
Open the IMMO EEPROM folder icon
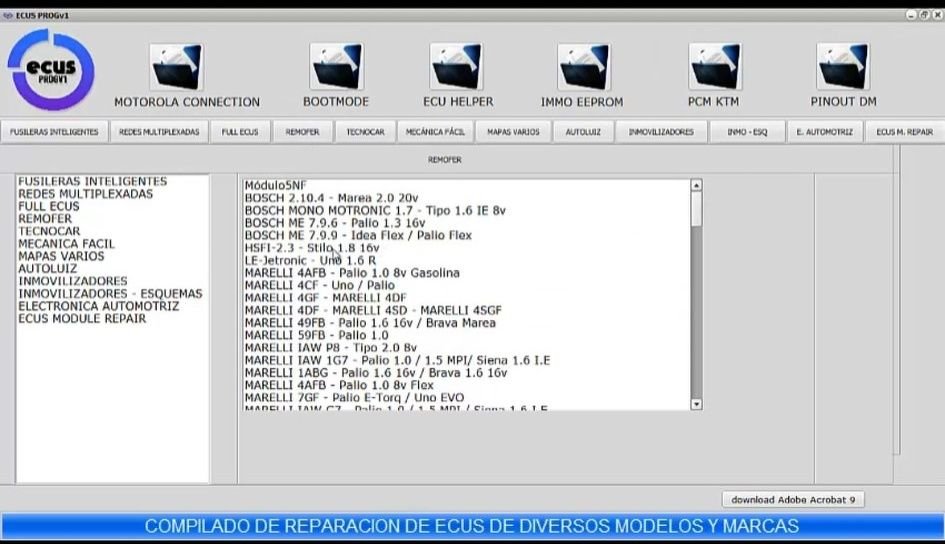[583, 67]
